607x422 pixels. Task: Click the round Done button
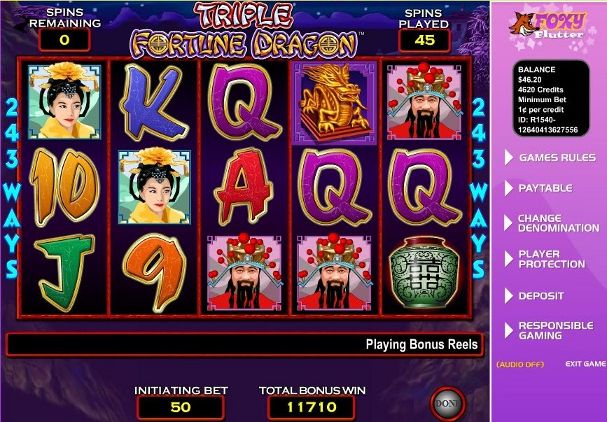[448, 404]
